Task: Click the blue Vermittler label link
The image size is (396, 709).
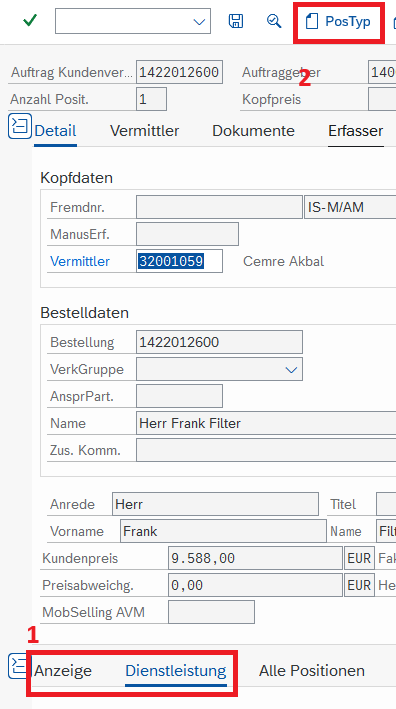Action: tap(80, 261)
